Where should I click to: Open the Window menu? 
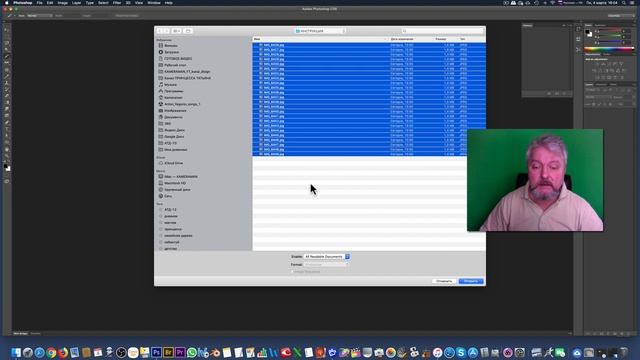tap(154, 3)
